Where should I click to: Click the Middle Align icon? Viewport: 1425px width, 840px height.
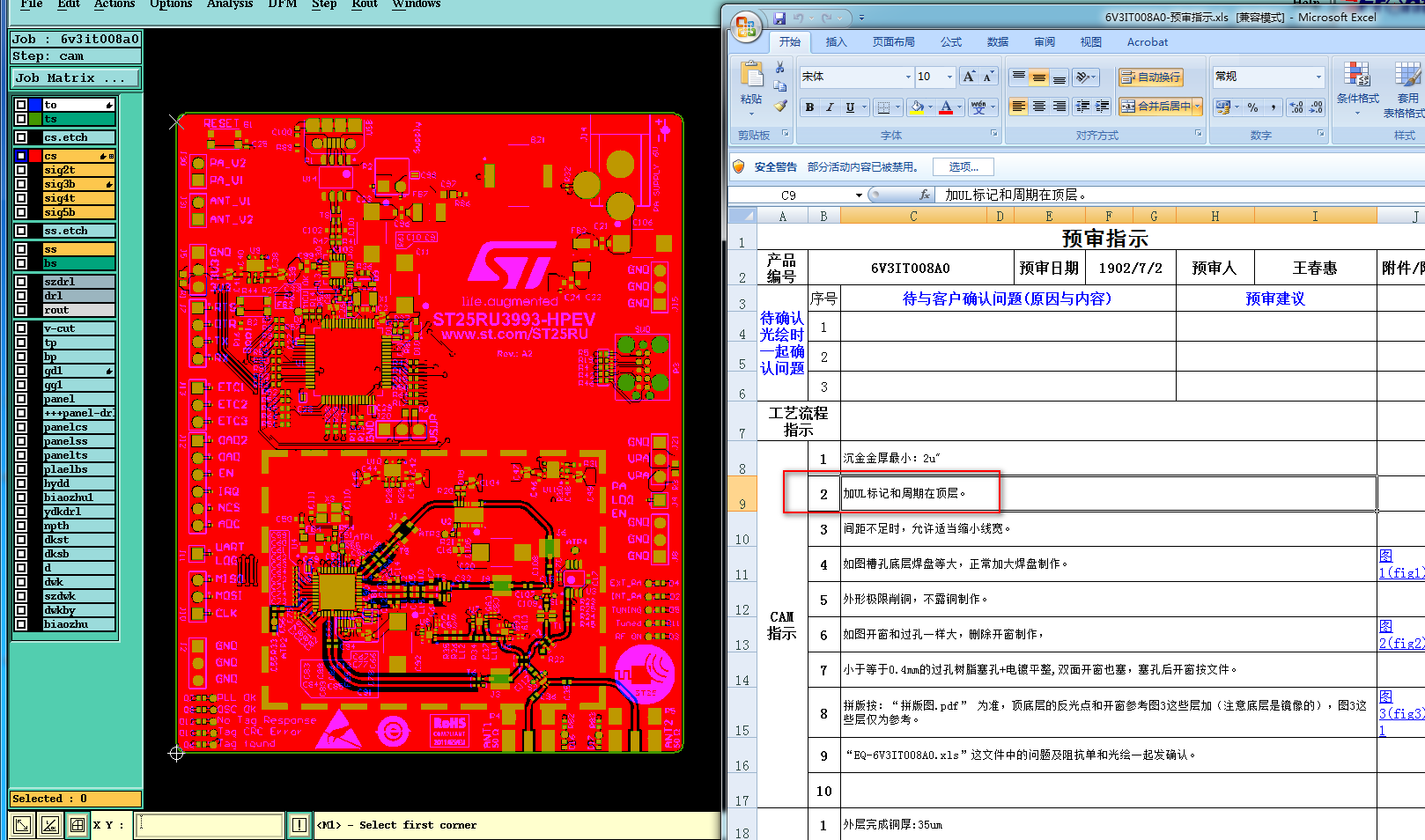coord(1039,77)
